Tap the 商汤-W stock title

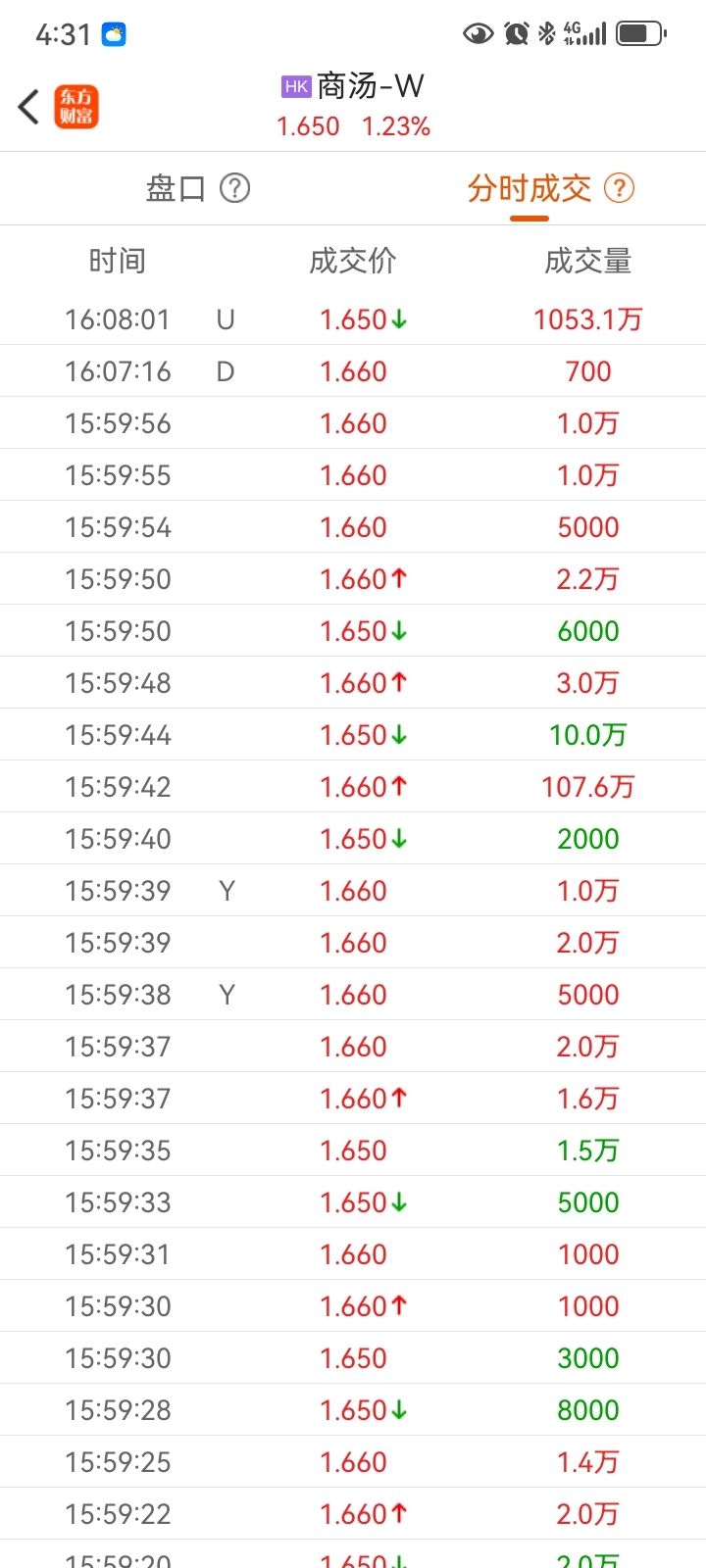[370, 86]
